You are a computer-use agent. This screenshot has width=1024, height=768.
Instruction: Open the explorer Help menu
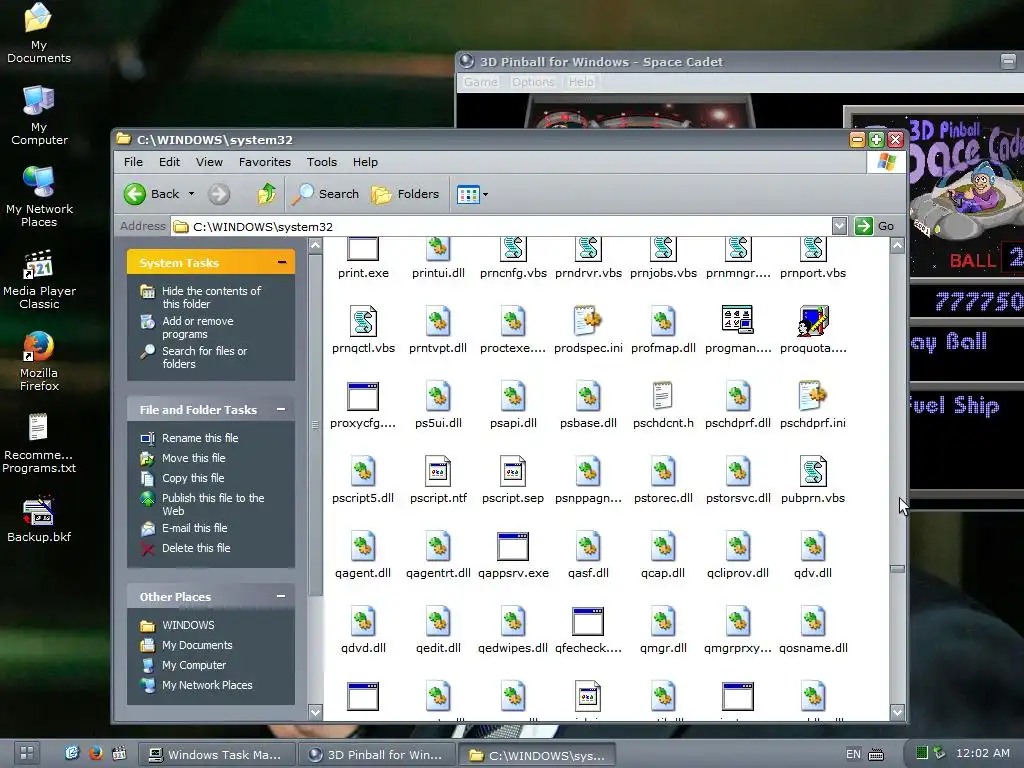(365, 162)
